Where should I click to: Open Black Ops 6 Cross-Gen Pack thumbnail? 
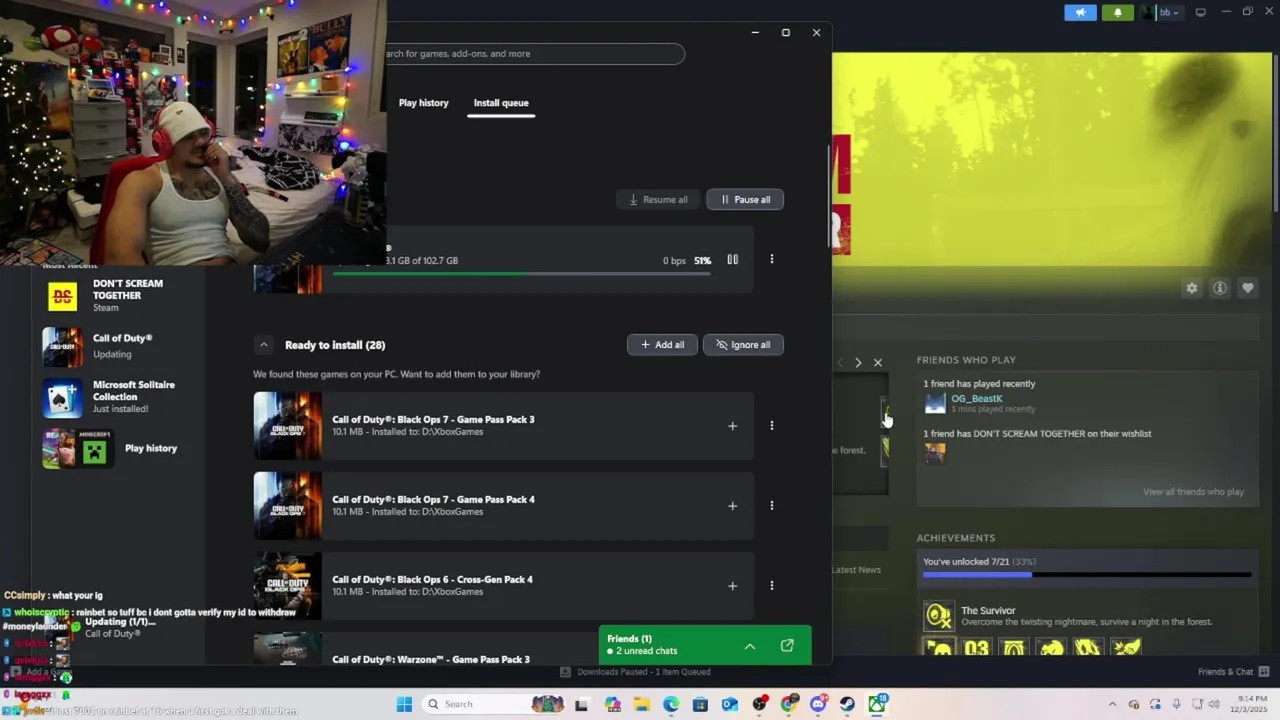(288, 586)
